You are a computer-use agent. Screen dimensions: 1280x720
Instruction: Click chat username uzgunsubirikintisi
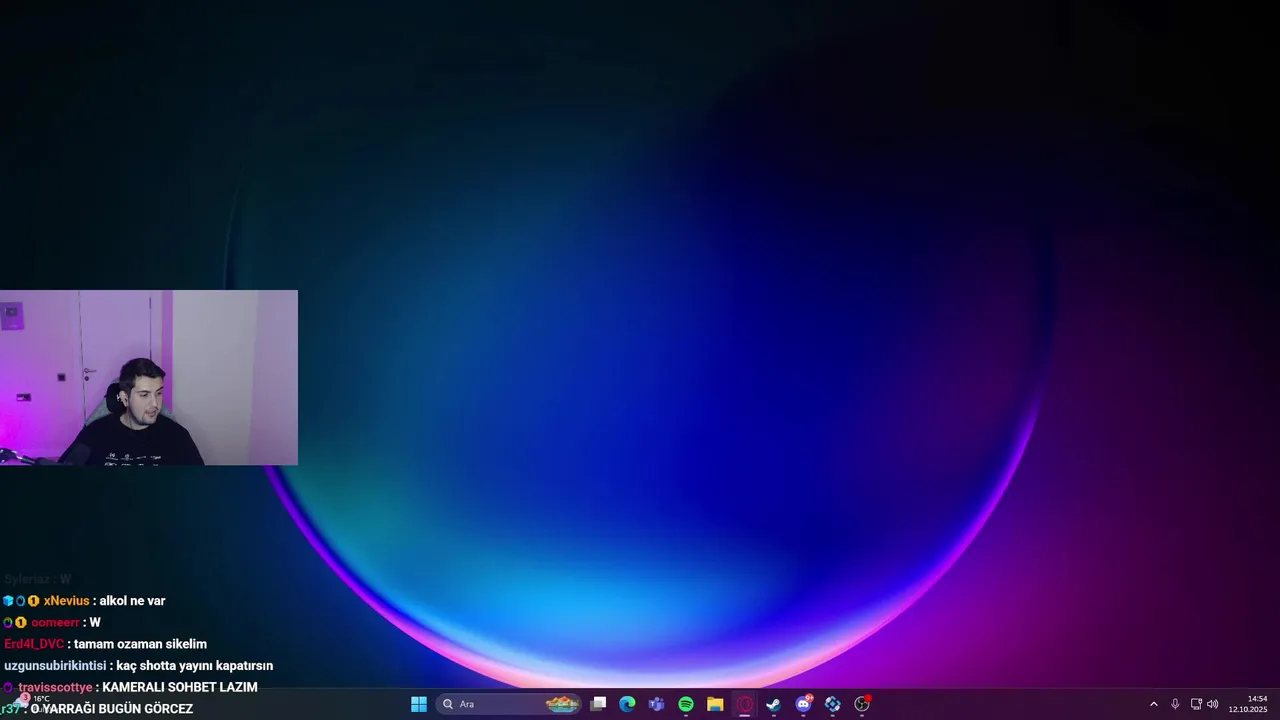[x=55, y=666]
